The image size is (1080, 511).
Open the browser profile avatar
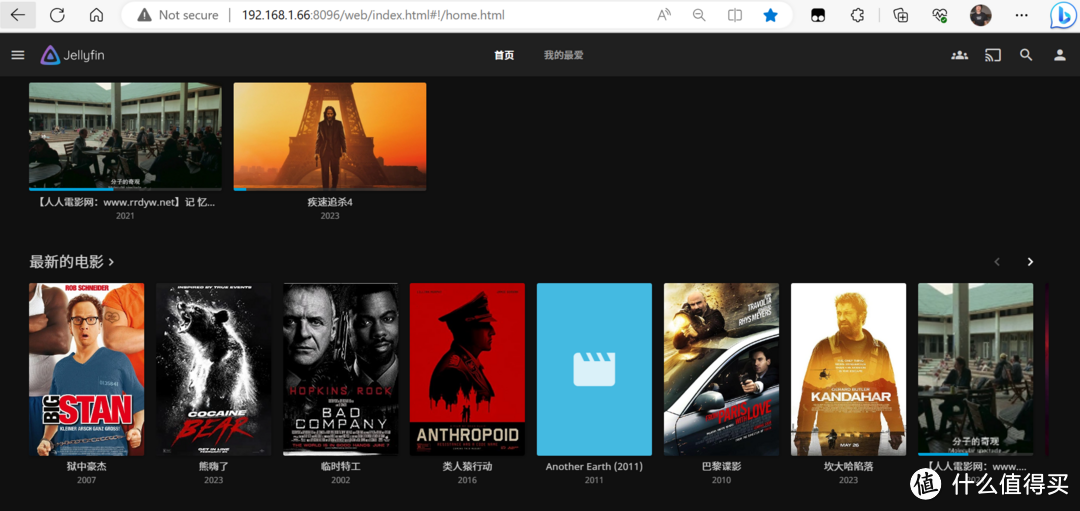(981, 15)
